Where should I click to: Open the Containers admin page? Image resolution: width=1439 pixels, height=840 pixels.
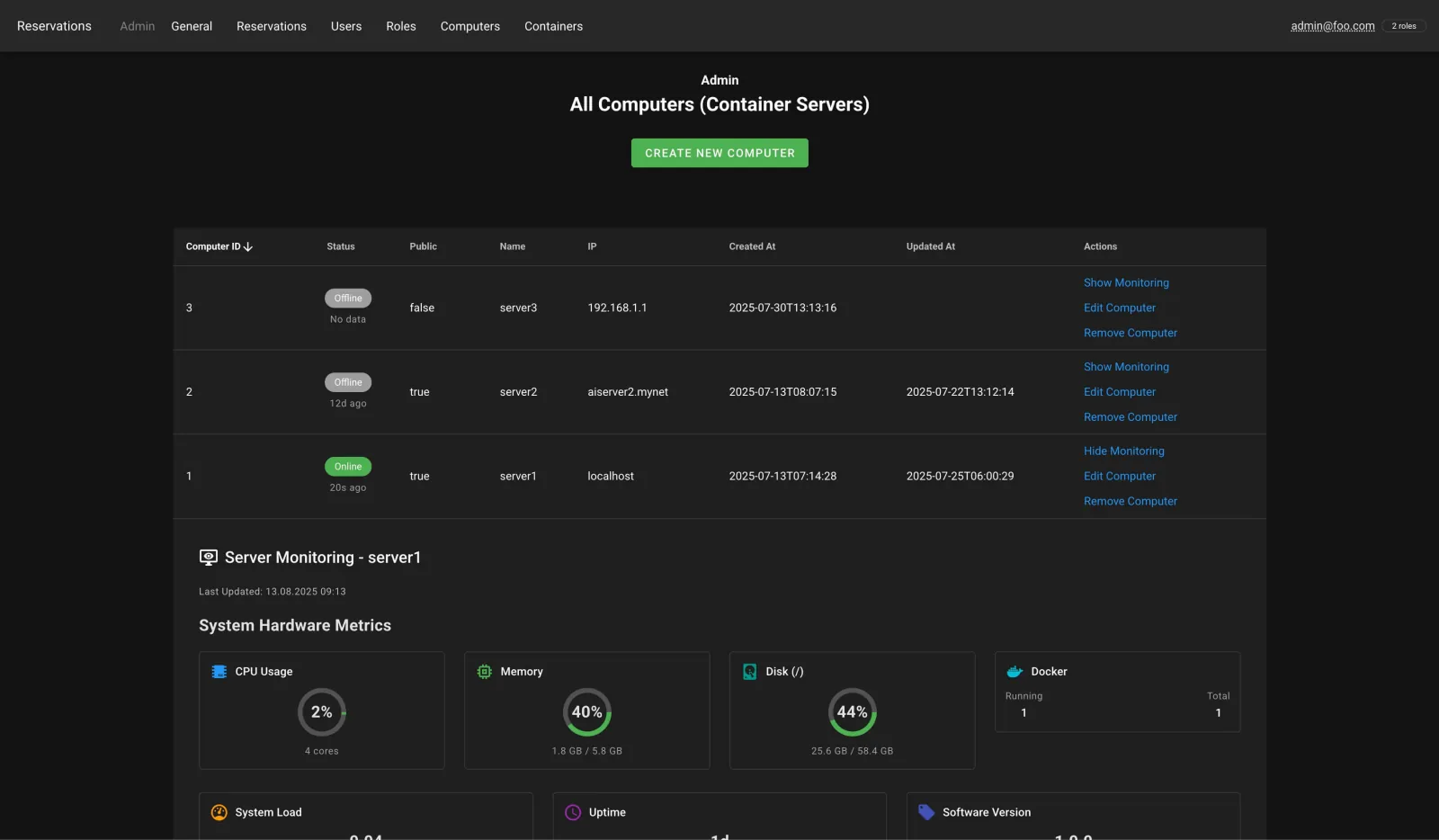[554, 26]
